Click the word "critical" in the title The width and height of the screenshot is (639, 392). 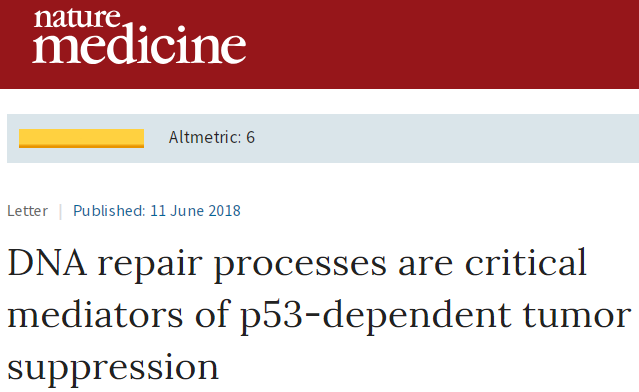[x=526, y=263]
